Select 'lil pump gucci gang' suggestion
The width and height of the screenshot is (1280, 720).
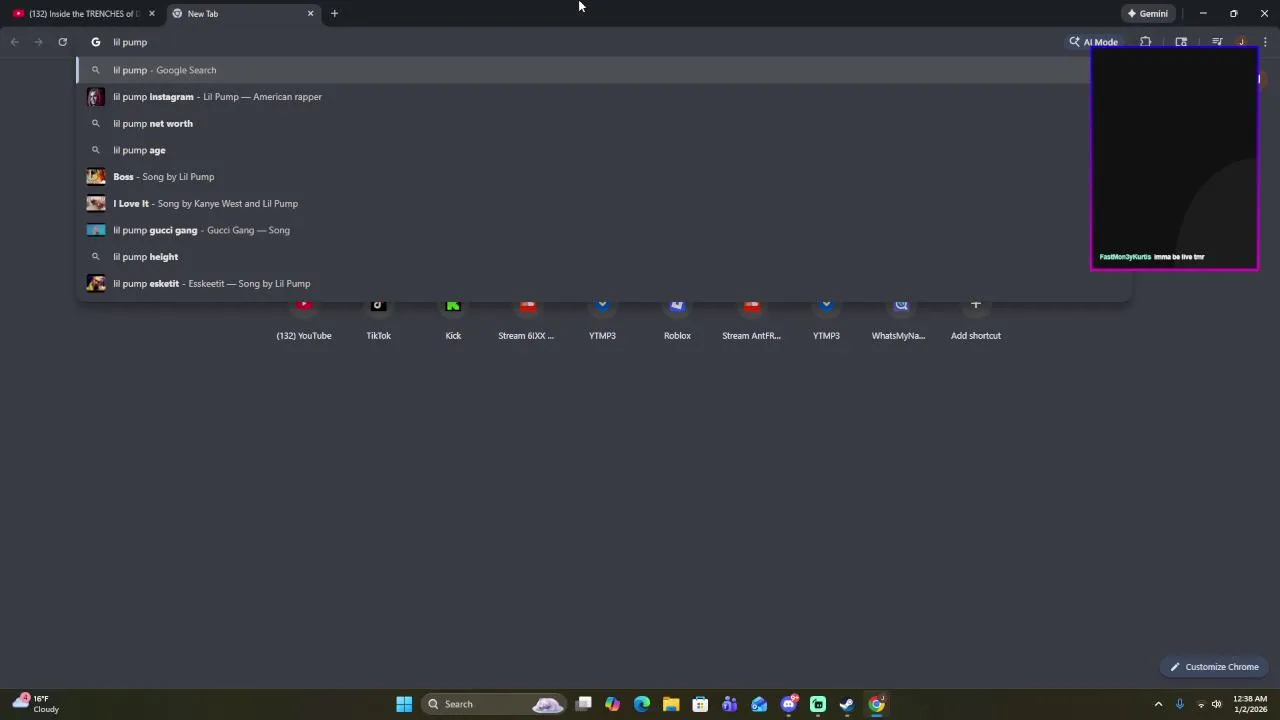pyautogui.click(x=604, y=230)
